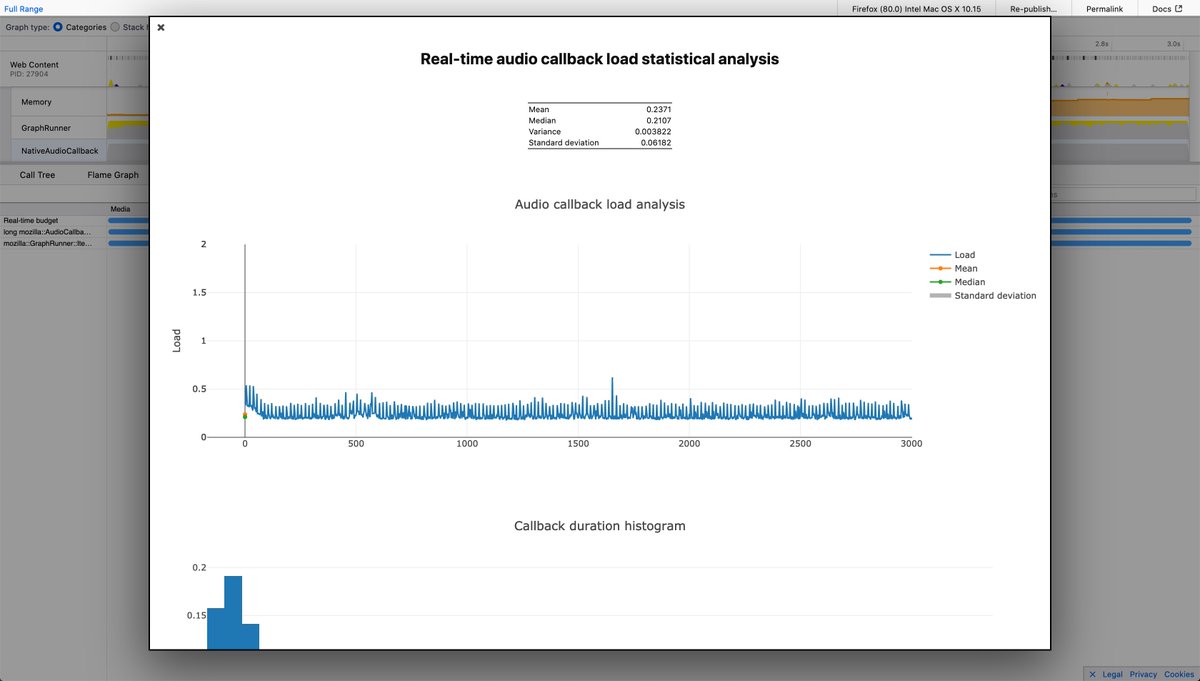Viewport: 1200px width, 681px height.
Task: Open the Privacy footer link
Action: pyautogui.click(x=1143, y=674)
